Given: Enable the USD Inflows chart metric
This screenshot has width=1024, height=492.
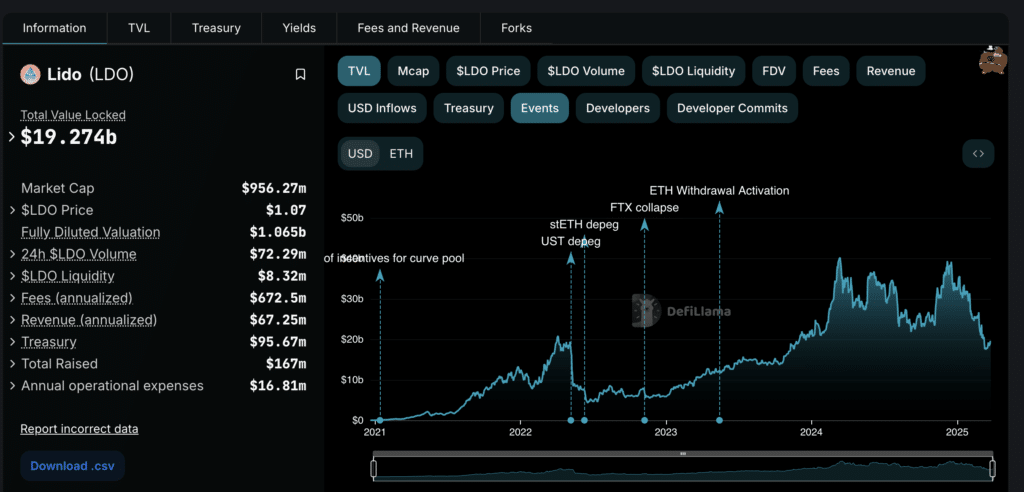Looking at the screenshot, I should (382, 108).
